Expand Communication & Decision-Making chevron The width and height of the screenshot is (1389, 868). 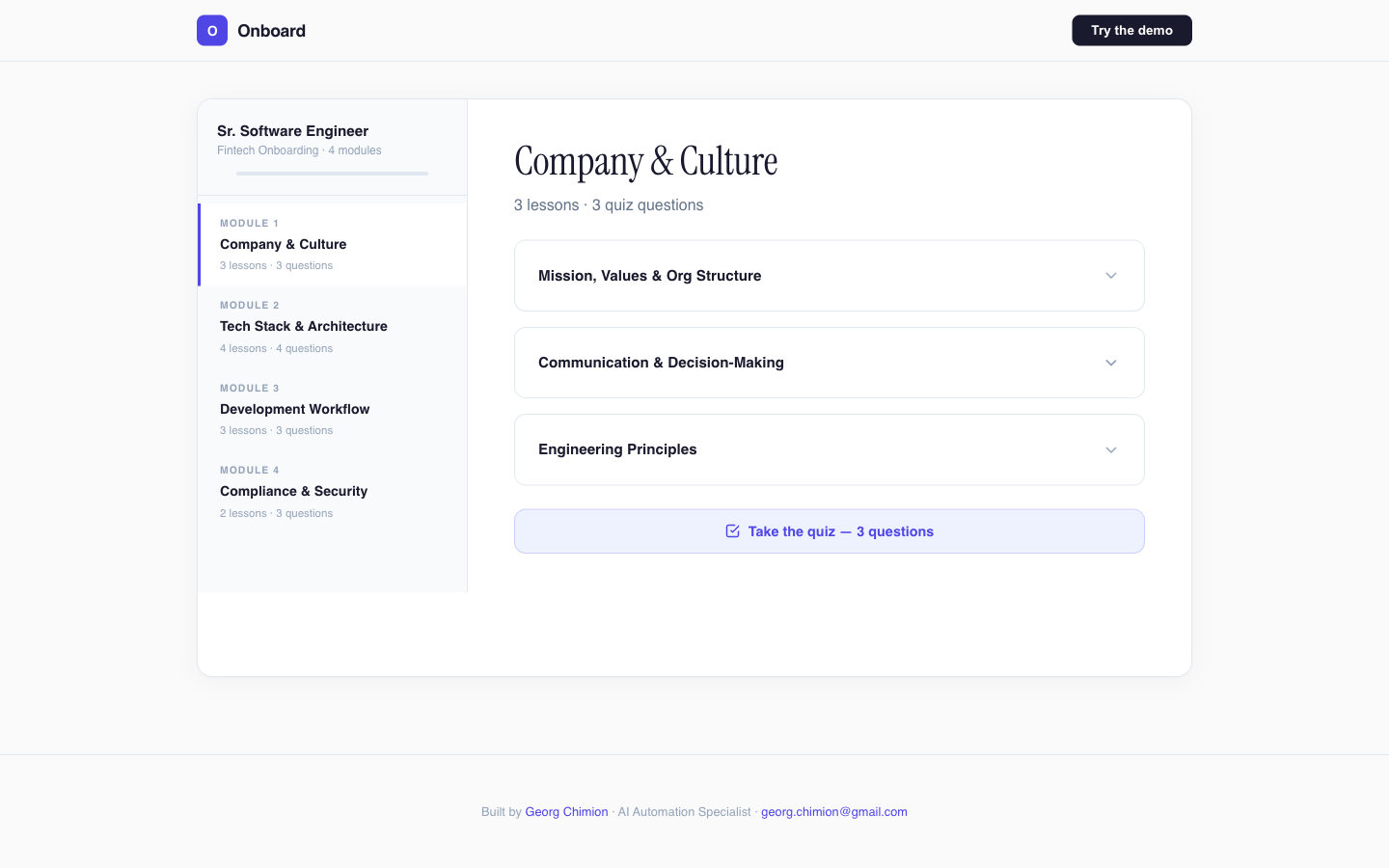[1111, 363]
